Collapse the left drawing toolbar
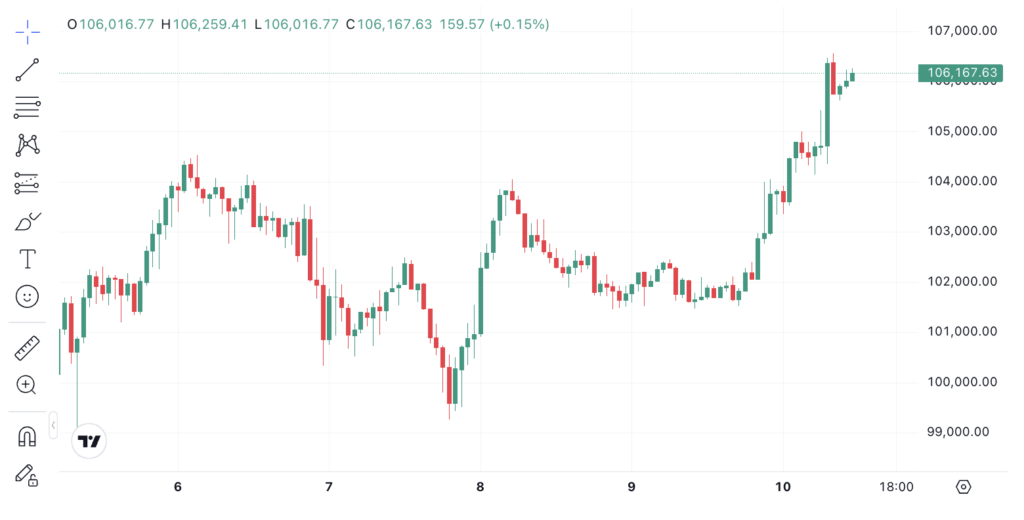 pos(53,426)
